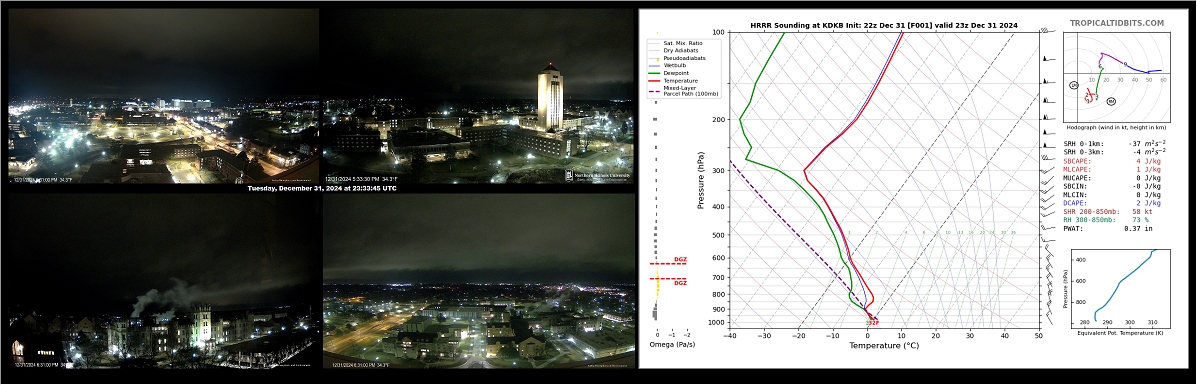Click the 'DCAPE' value row
Image resolution: width=1197 pixels, height=385 pixels.
1112,202
